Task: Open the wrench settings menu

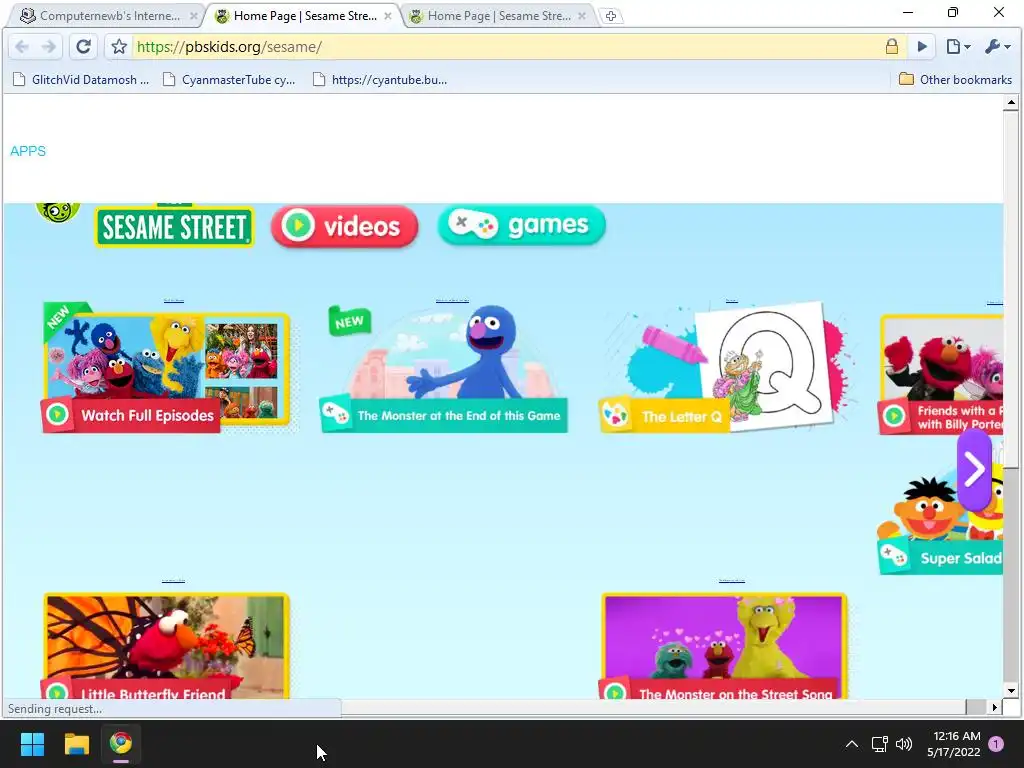Action: tap(997, 46)
